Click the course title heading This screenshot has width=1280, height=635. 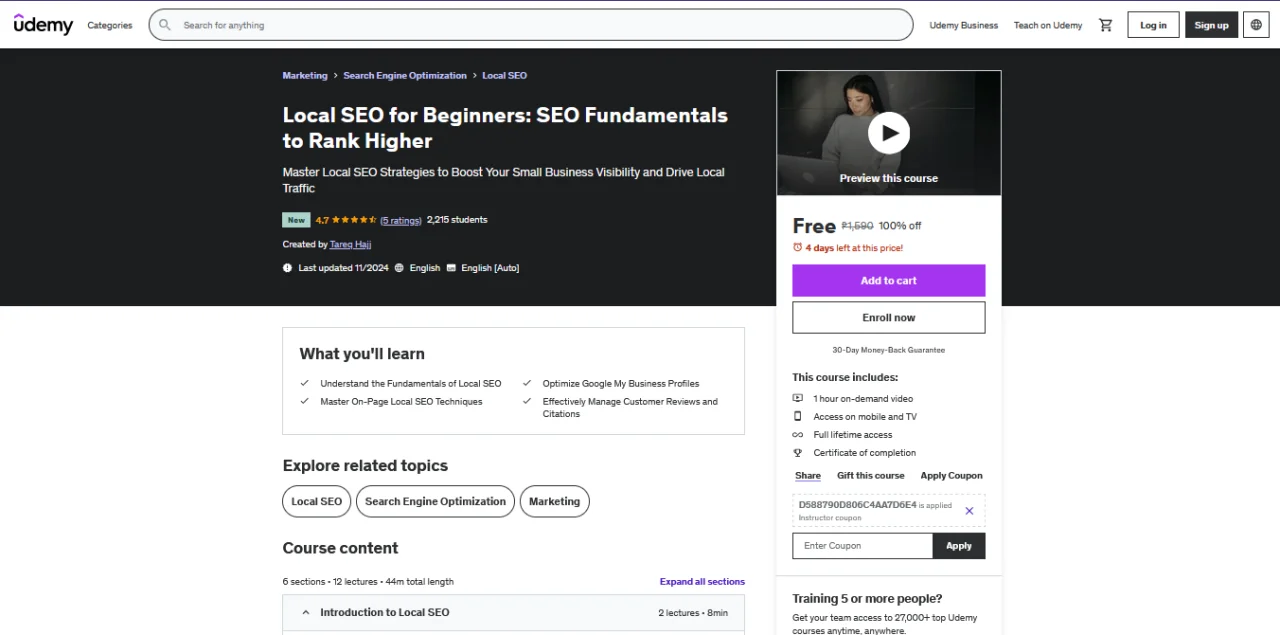click(505, 128)
